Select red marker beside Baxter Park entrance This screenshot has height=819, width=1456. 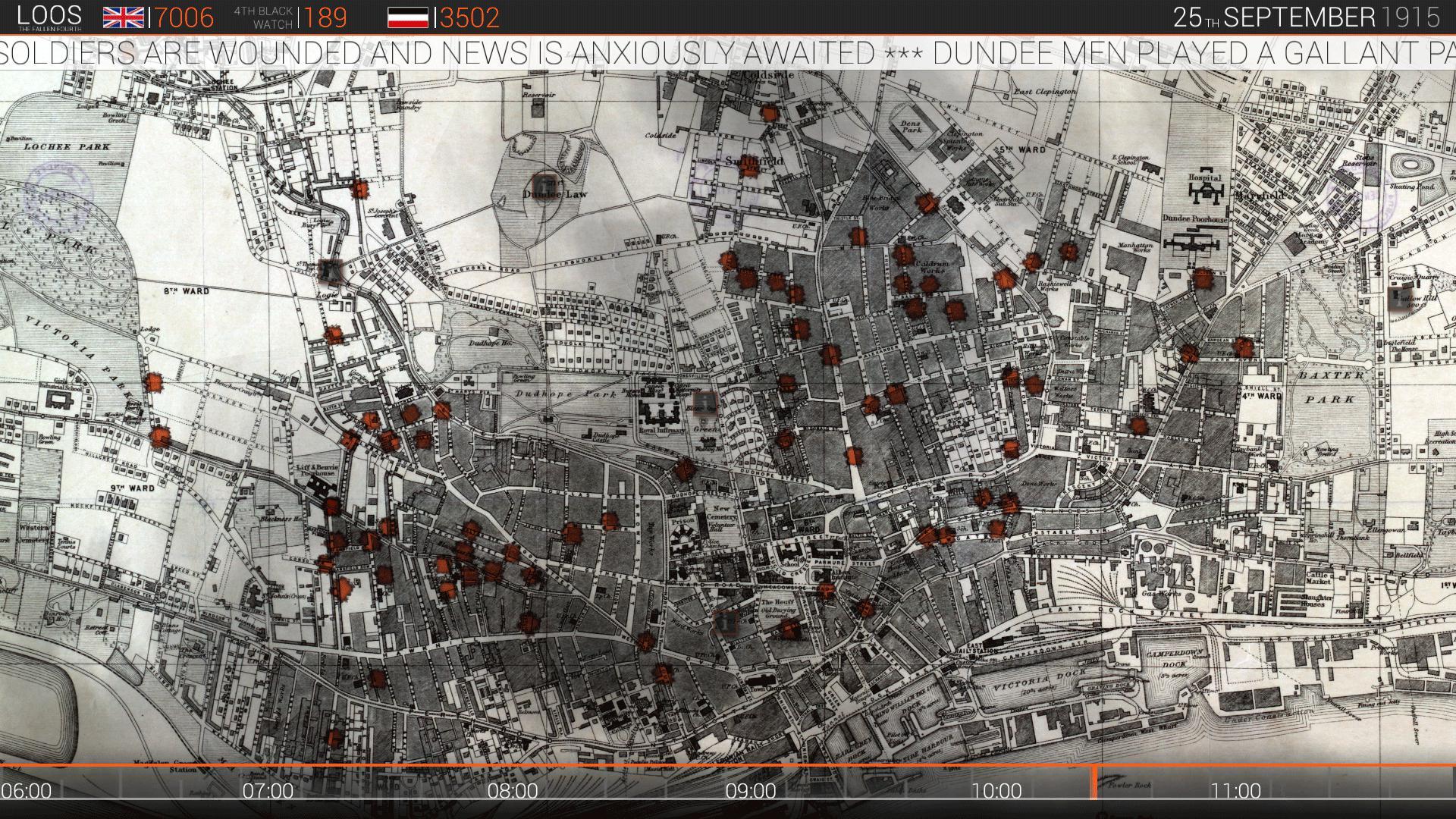(x=1243, y=347)
